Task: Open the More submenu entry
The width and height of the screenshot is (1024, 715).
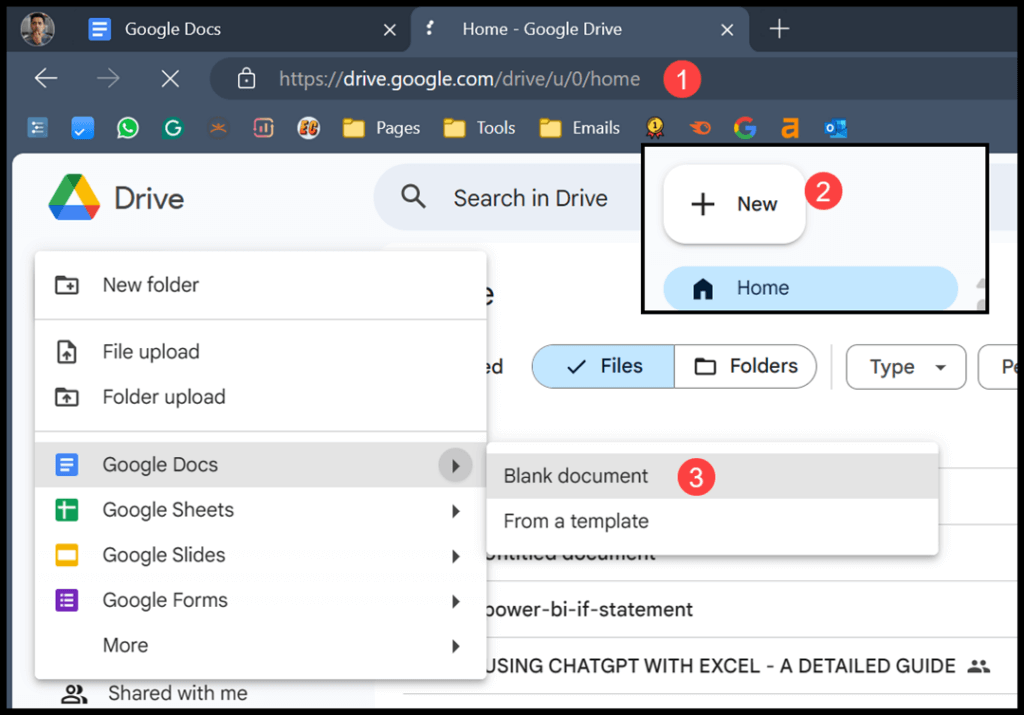Action: 261,644
